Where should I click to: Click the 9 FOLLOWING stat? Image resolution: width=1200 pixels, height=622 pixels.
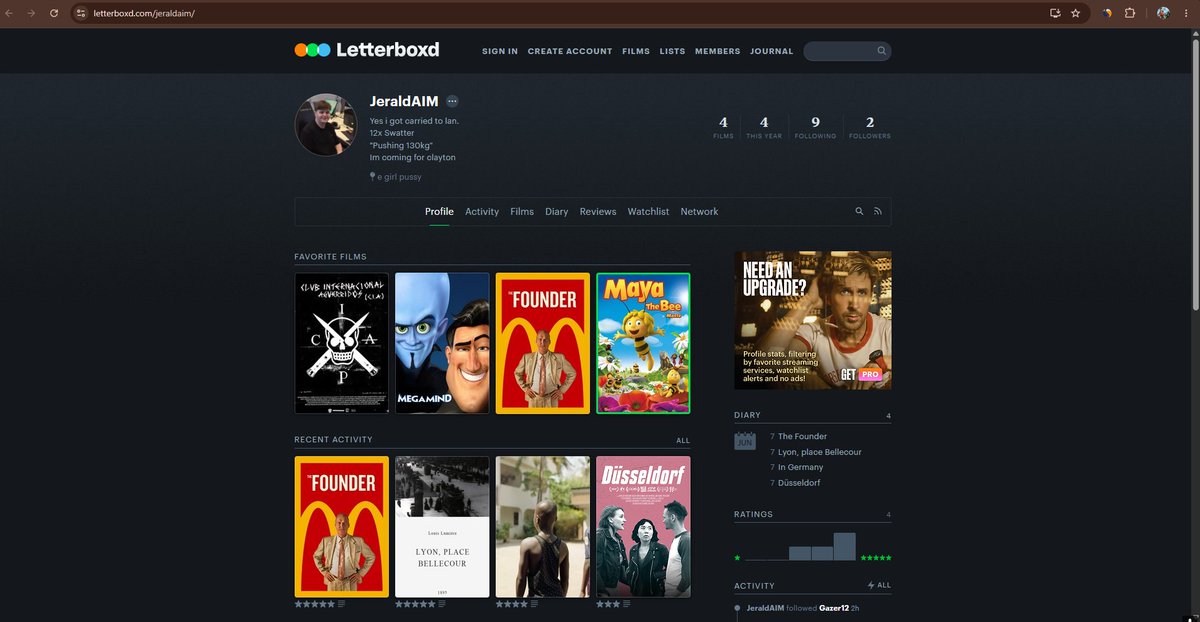[815, 127]
